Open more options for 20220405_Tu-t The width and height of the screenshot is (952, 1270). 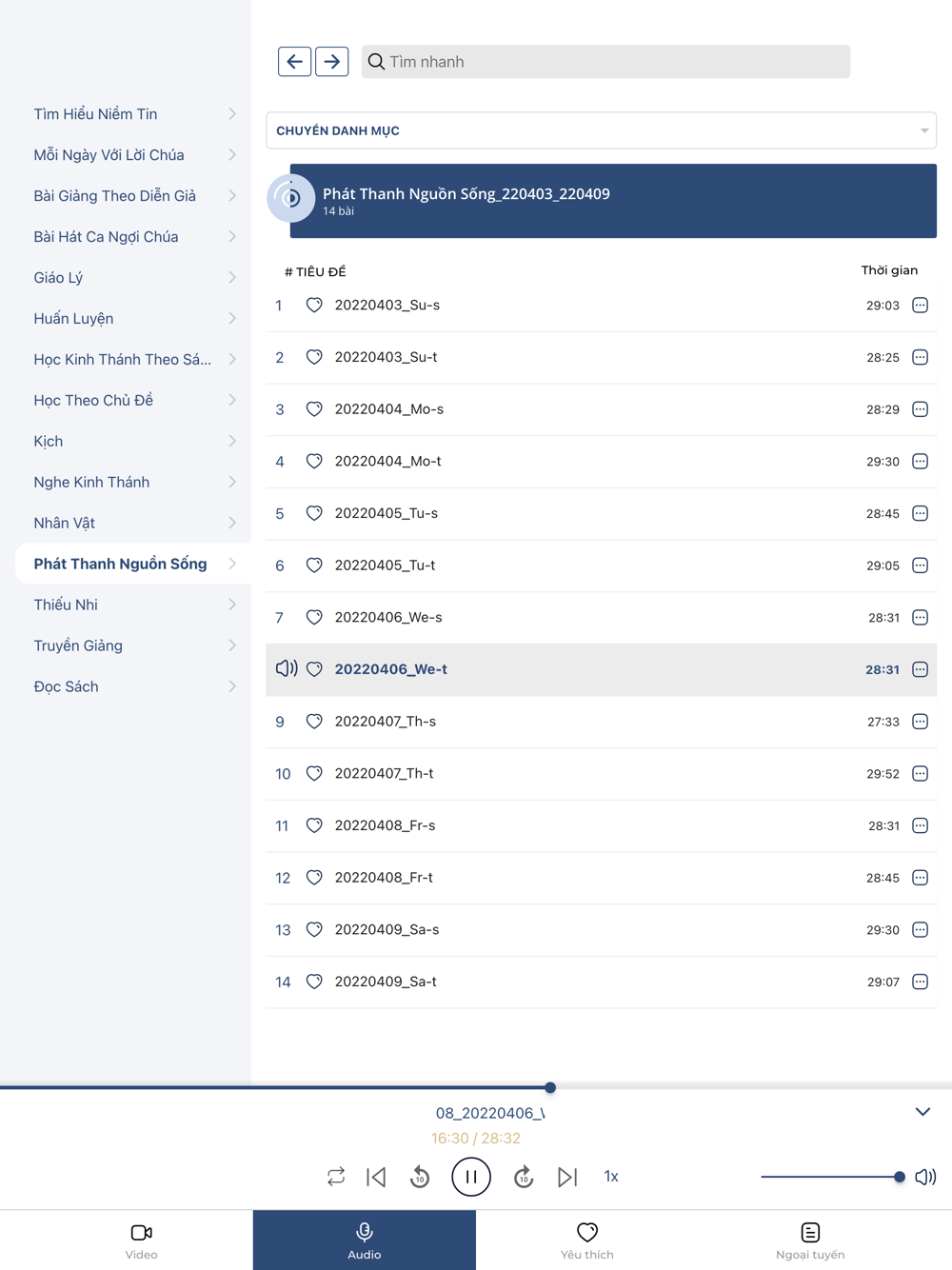point(920,566)
